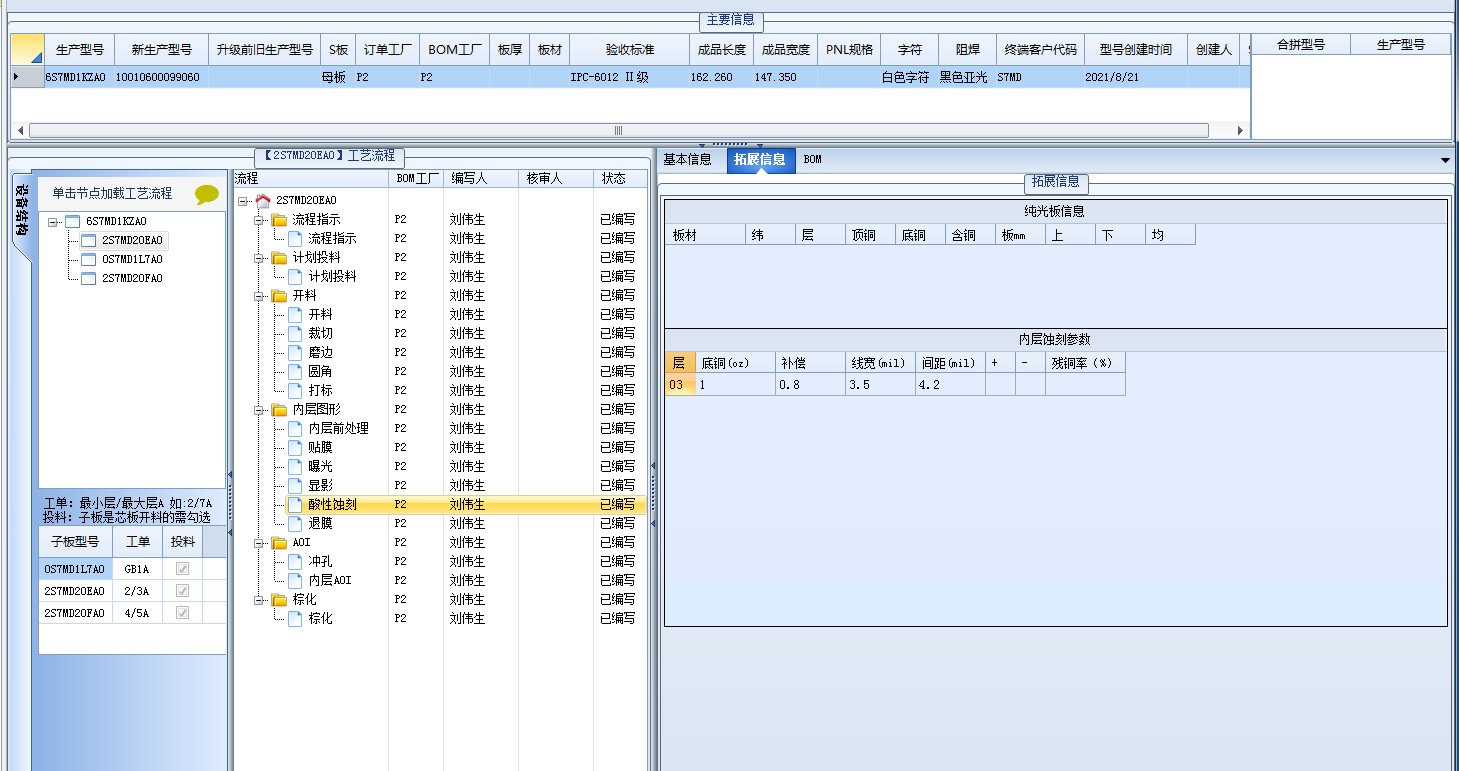Select the 酸性蚀刻 process step

tap(332, 505)
